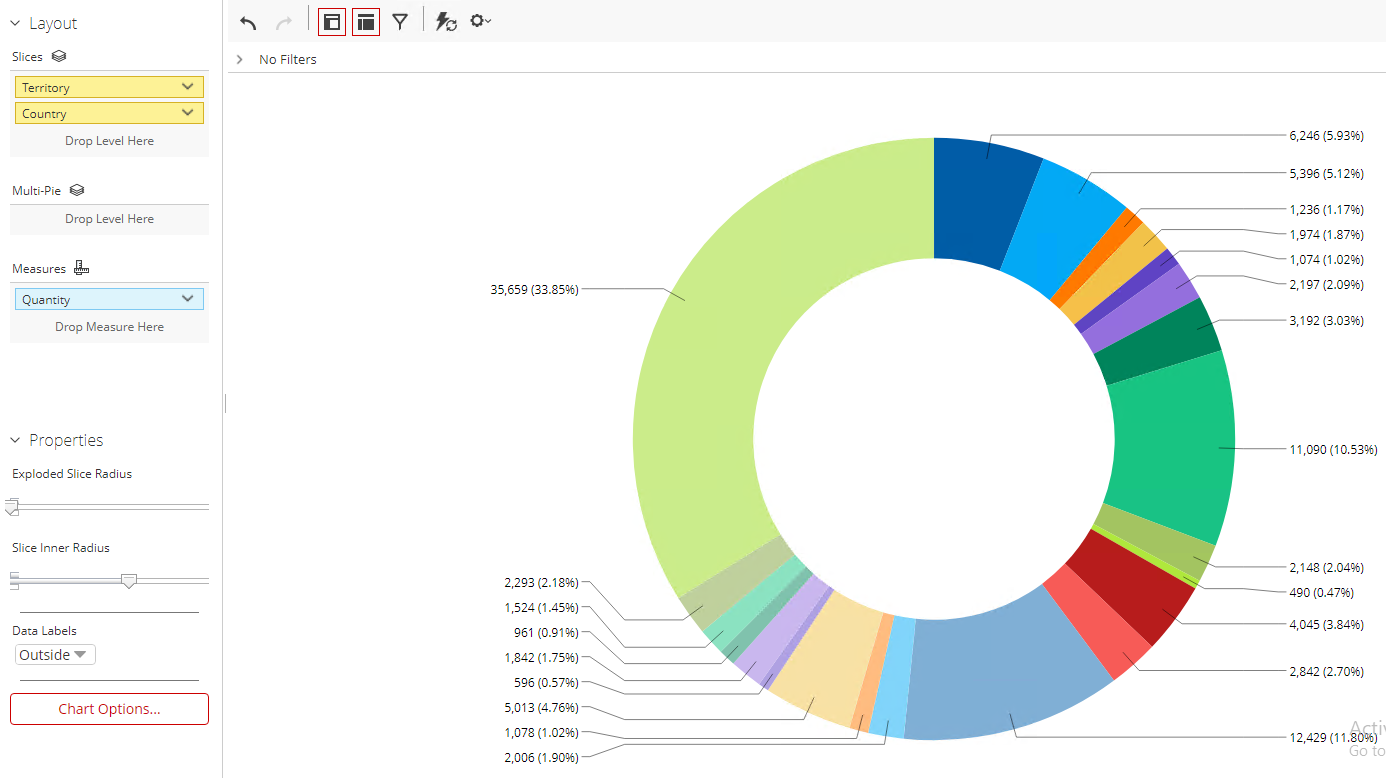Toggle the first red-outlined layout panel button
Screen dimensions: 1386x778
(332, 21)
